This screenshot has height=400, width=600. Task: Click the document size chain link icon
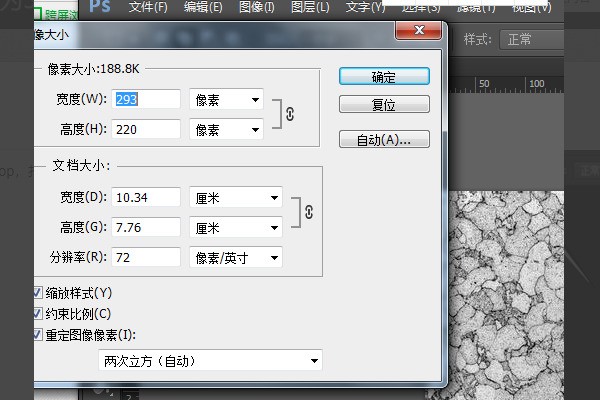(x=309, y=212)
